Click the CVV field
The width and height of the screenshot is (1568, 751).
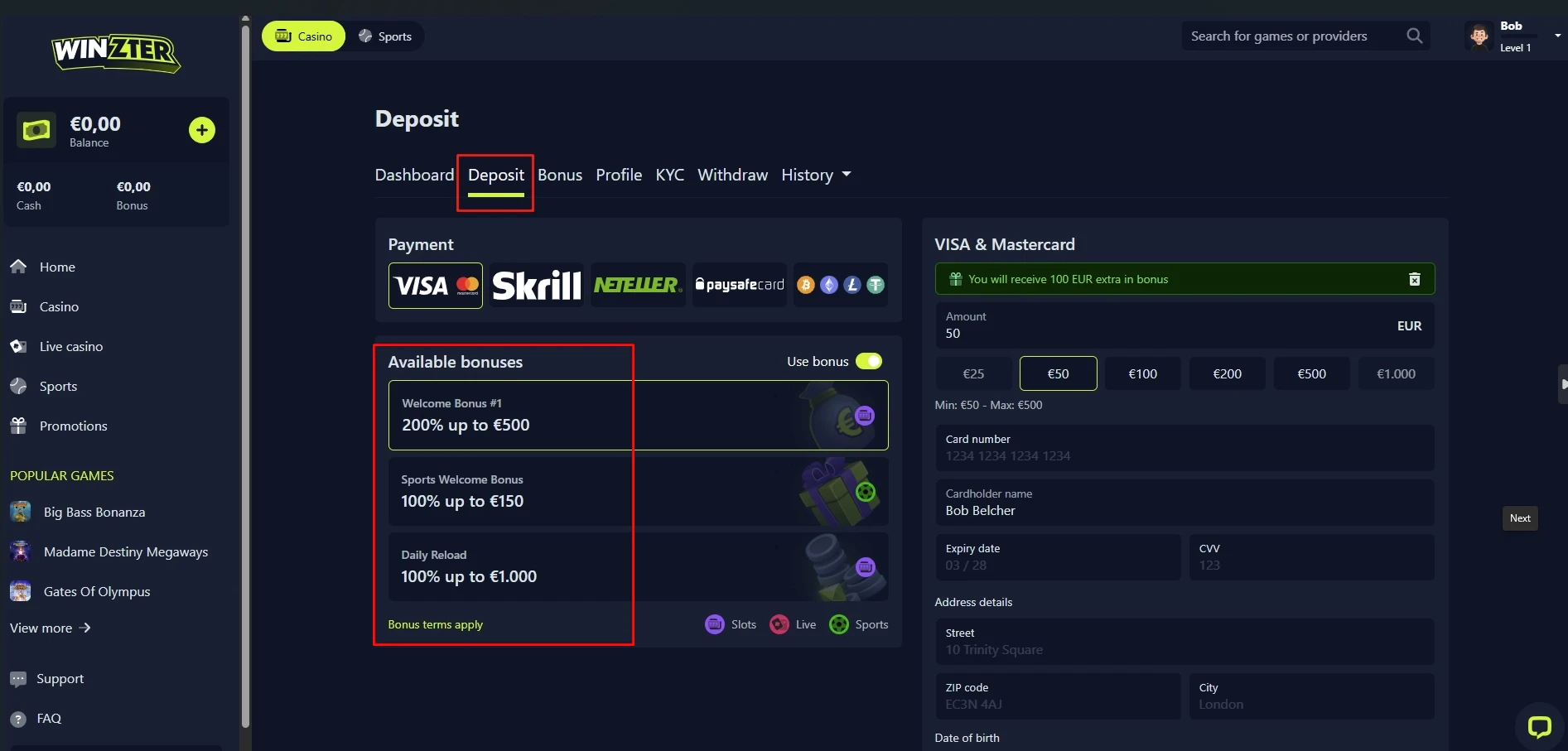tap(1312, 557)
